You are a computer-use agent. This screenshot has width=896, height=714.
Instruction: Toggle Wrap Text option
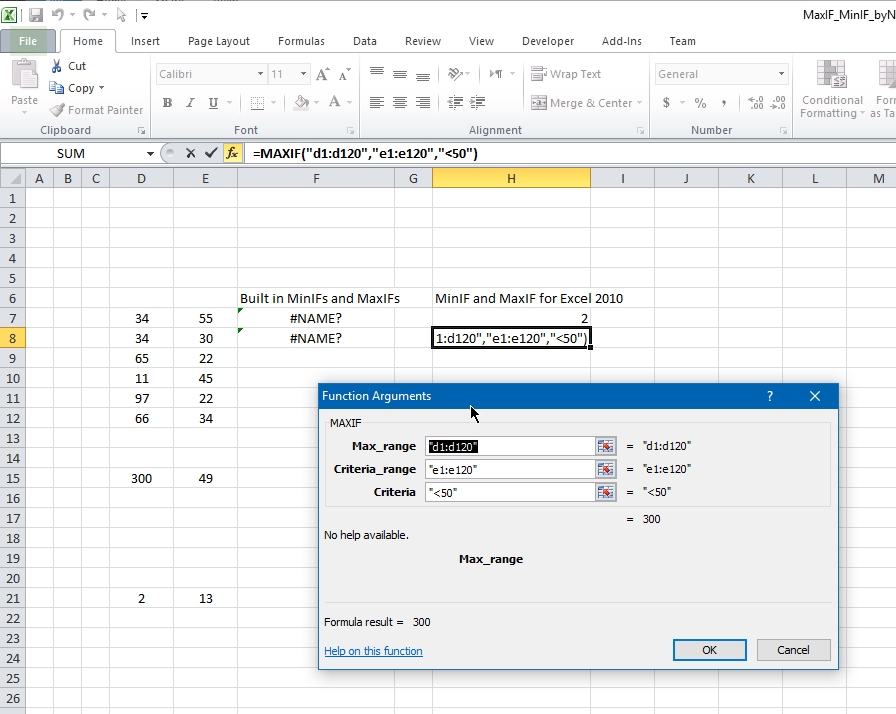[566, 74]
